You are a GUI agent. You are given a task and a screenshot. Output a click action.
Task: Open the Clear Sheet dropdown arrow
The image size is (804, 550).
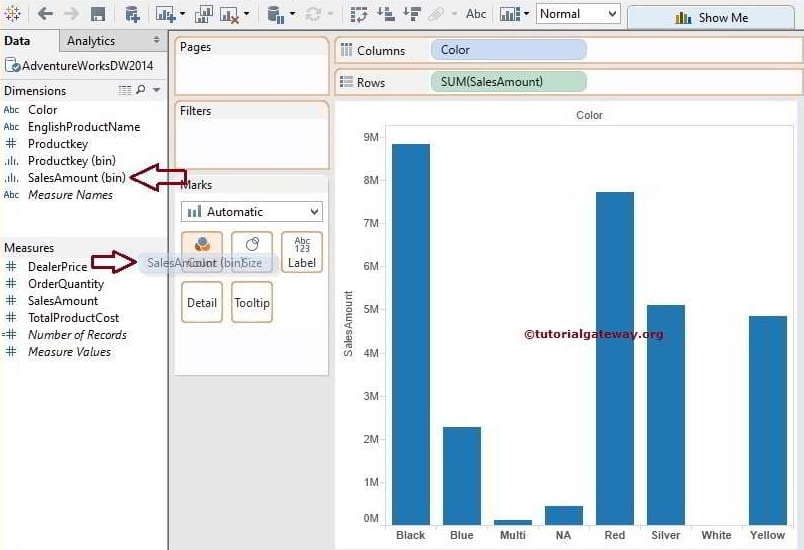[x=247, y=14]
